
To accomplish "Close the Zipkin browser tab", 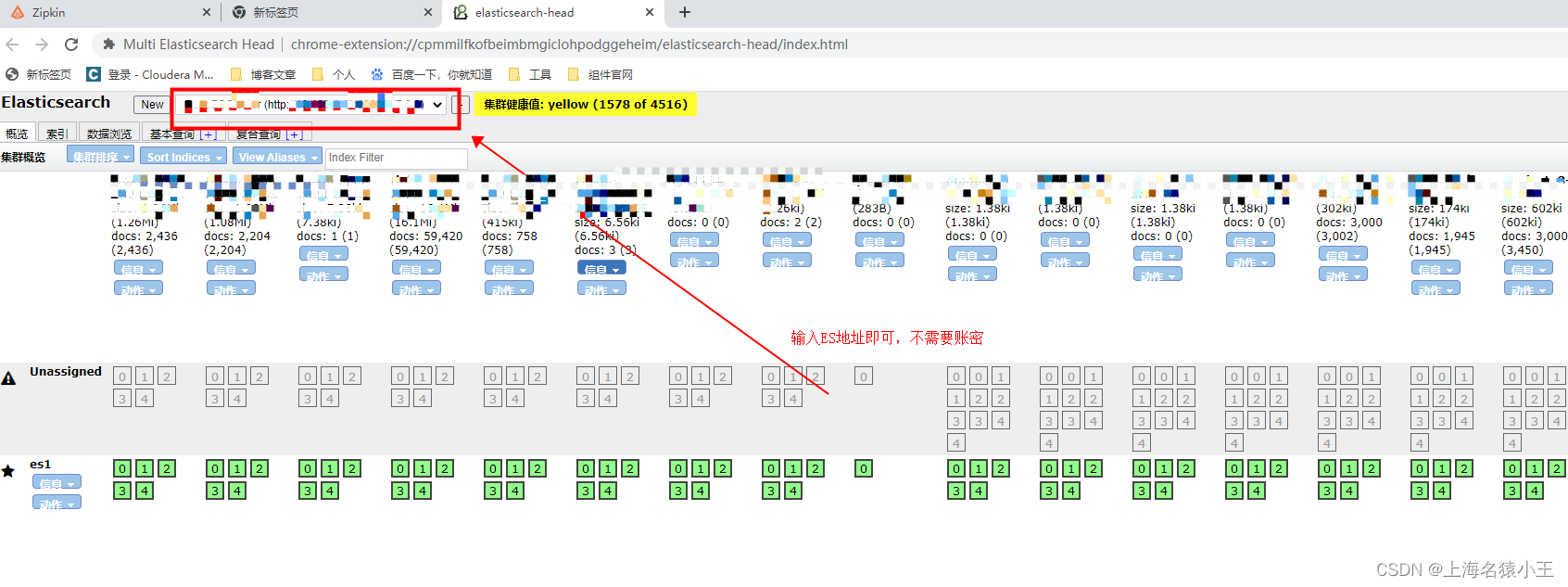I will pos(206,12).
